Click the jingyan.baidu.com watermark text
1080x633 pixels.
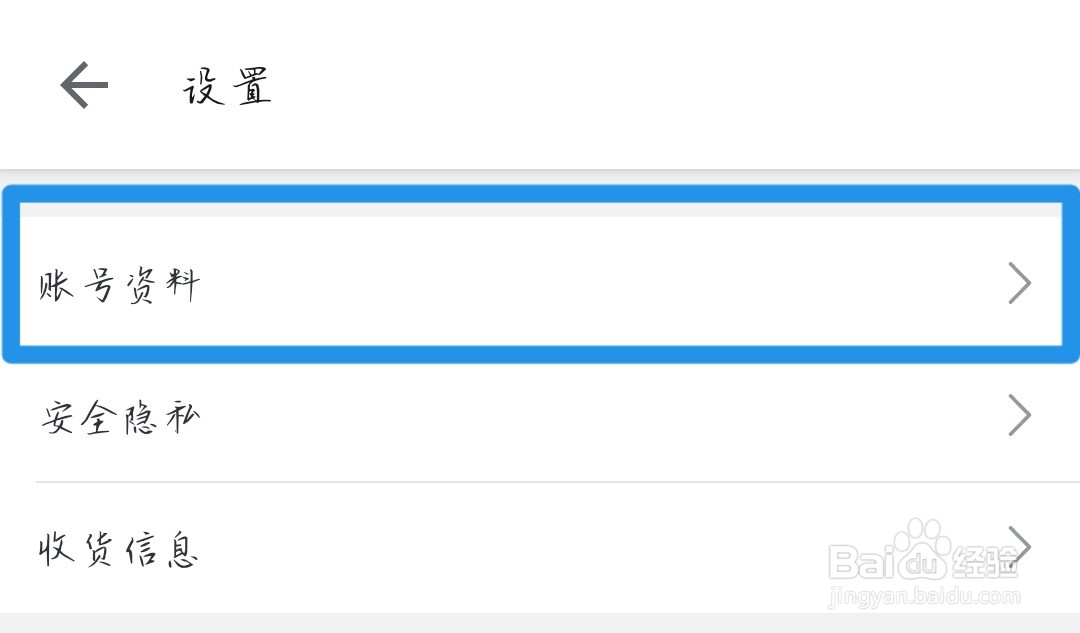coord(924,597)
